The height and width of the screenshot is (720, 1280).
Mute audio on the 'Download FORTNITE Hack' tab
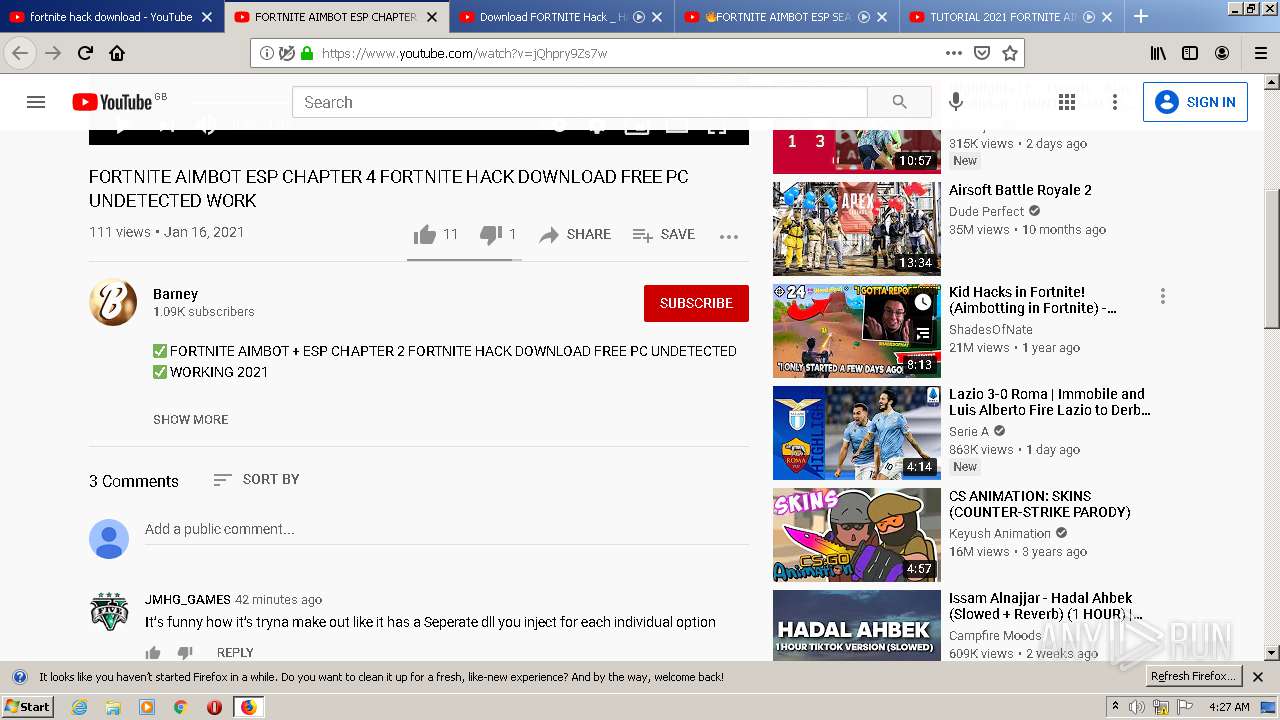[x=639, y=17]
